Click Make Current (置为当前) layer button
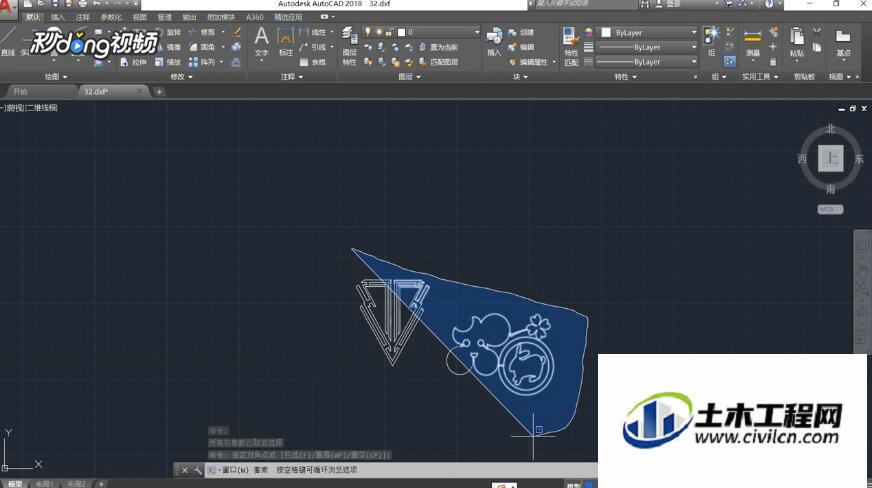This screenshot has width=872, height=488. [x=439, y=47]
